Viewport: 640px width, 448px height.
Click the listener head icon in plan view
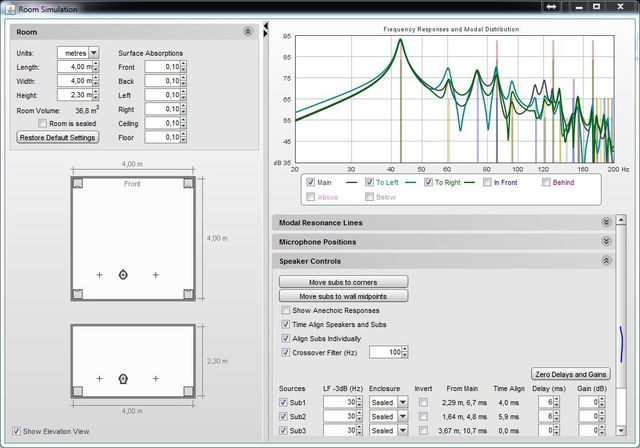pyautogui.click(x=123, y=275)
